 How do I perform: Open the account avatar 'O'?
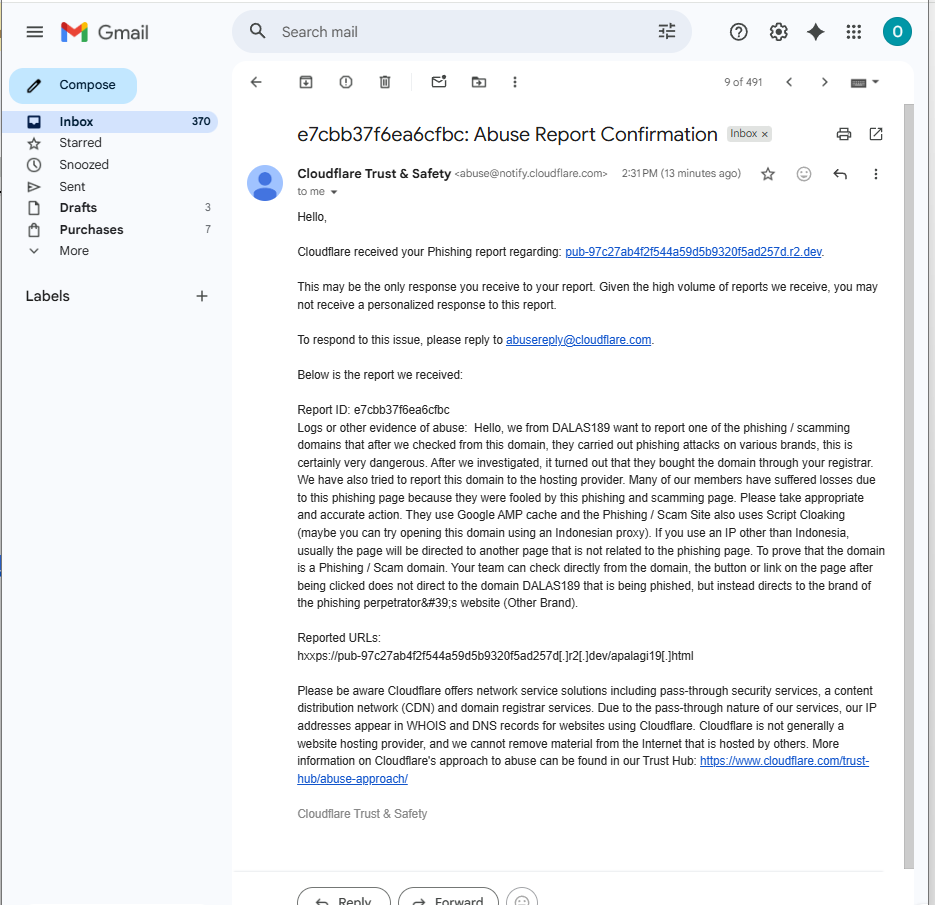(897, 32)
